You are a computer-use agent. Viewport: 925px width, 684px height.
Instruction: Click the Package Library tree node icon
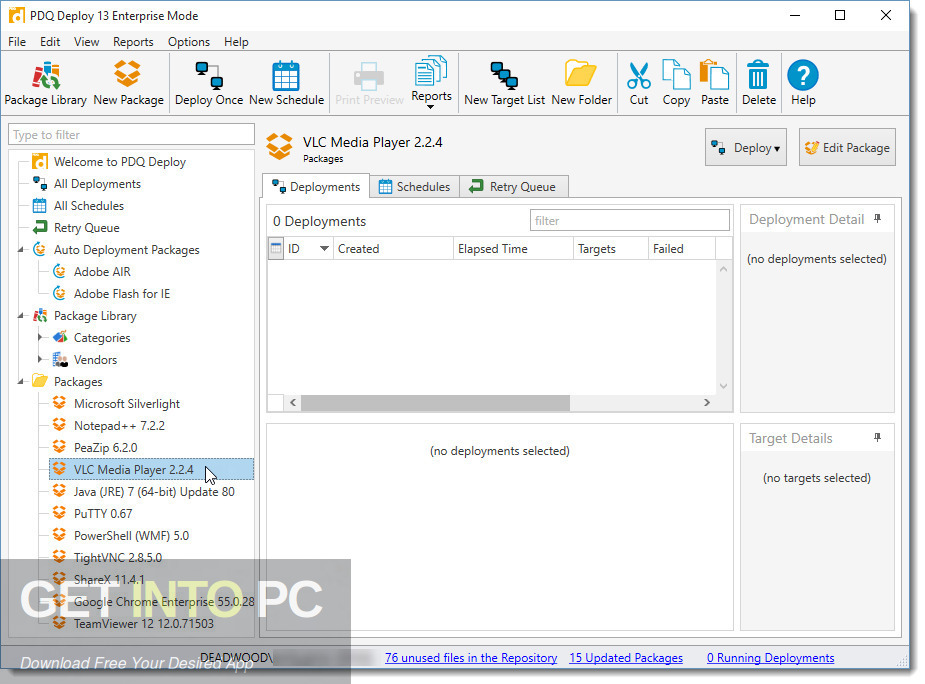40,316
